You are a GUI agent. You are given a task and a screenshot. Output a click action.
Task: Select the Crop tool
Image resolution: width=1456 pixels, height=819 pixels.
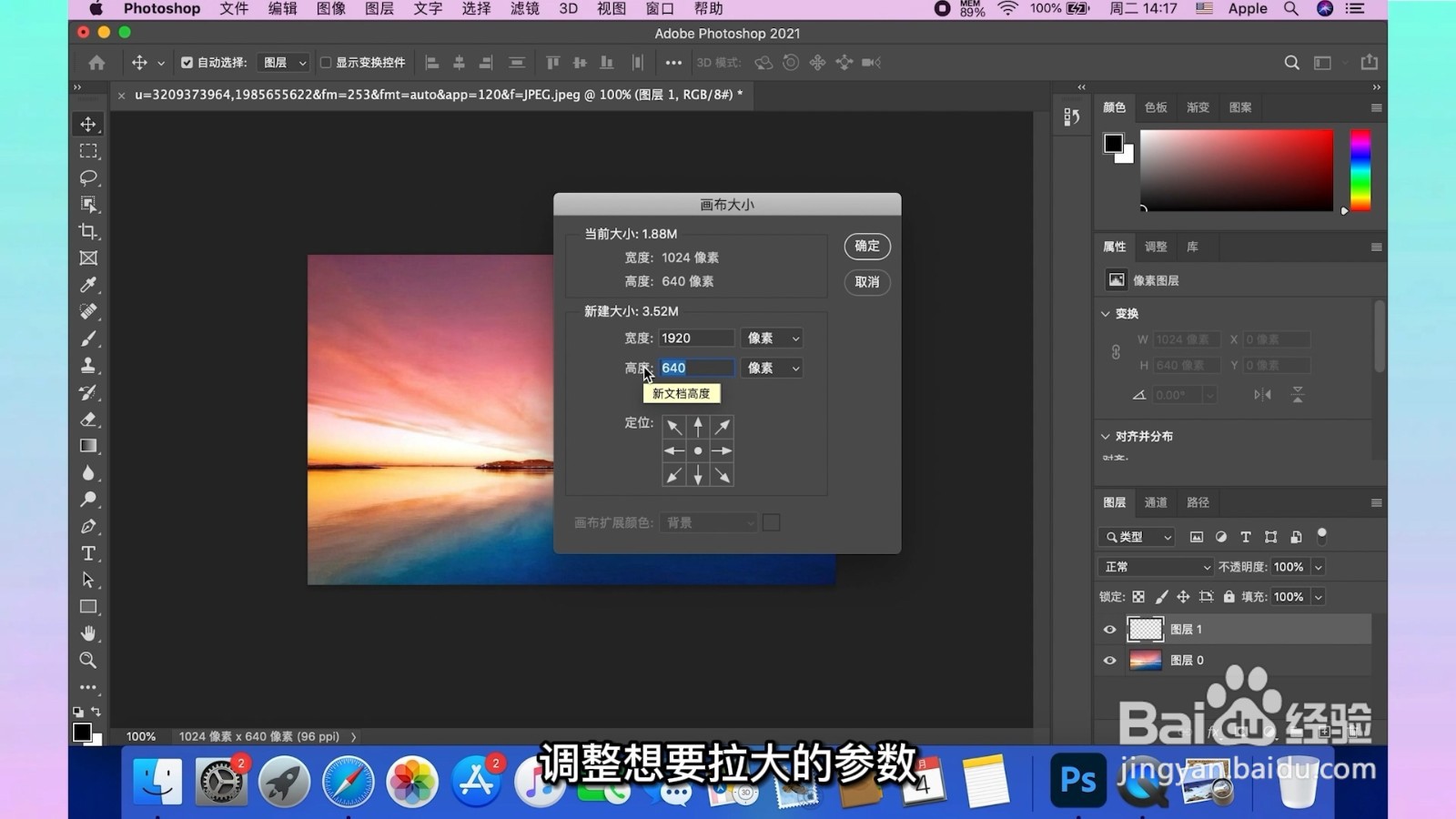pos(88,231)
